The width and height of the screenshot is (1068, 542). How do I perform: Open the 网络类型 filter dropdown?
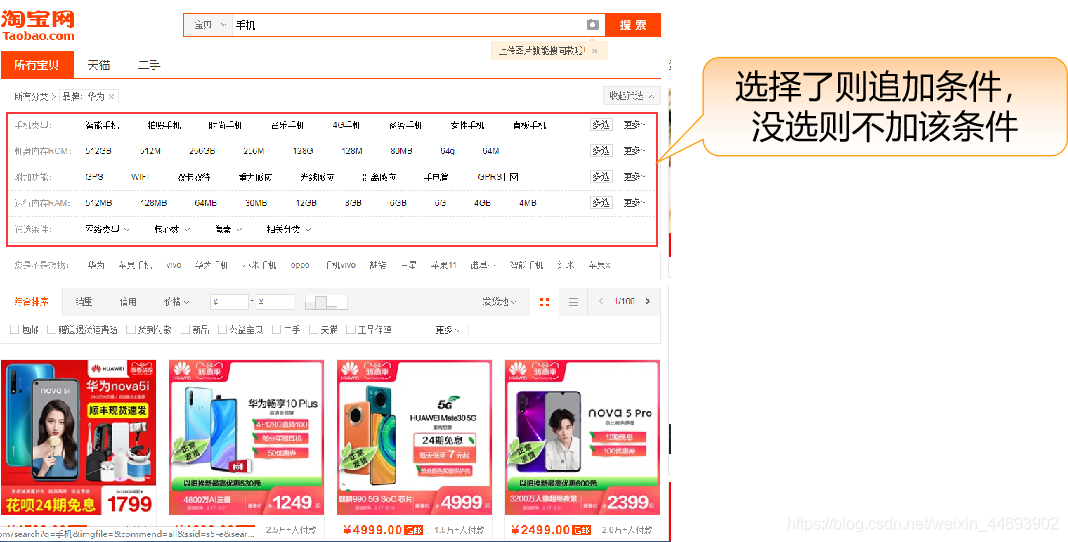point(107,229)
